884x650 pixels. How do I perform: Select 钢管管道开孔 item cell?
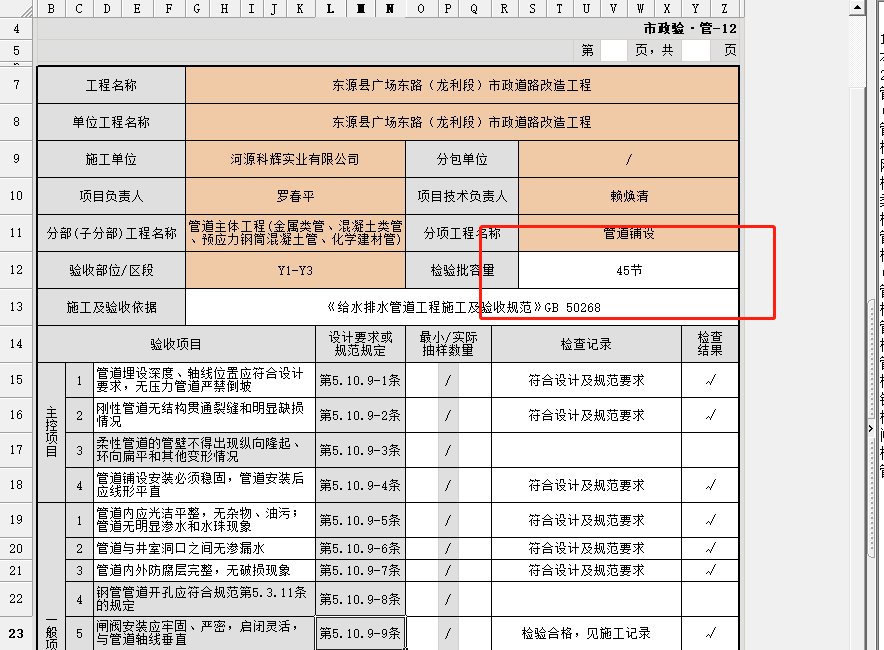pos(204,599)
